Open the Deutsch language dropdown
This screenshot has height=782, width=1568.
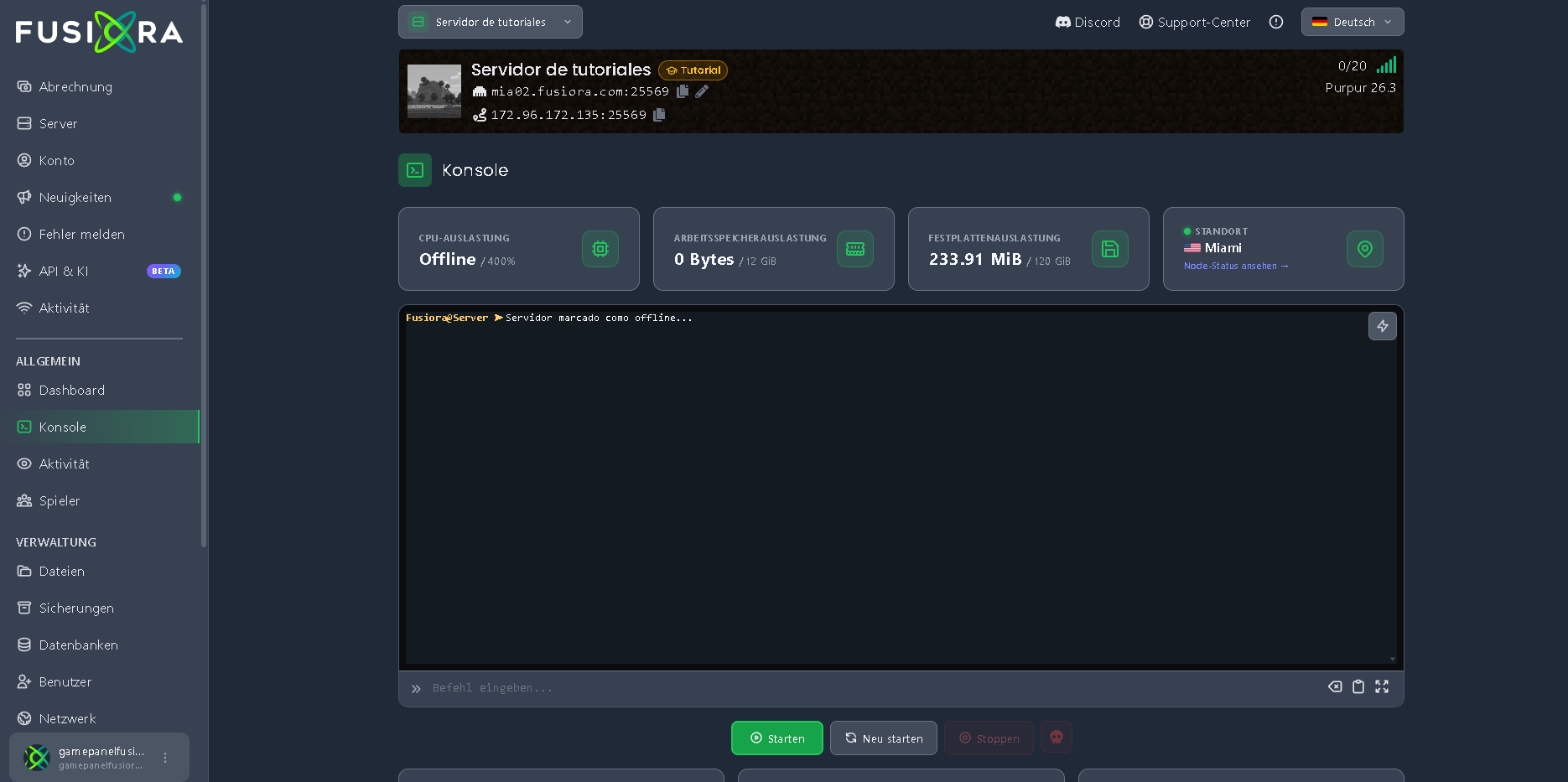pos(1353,22)
